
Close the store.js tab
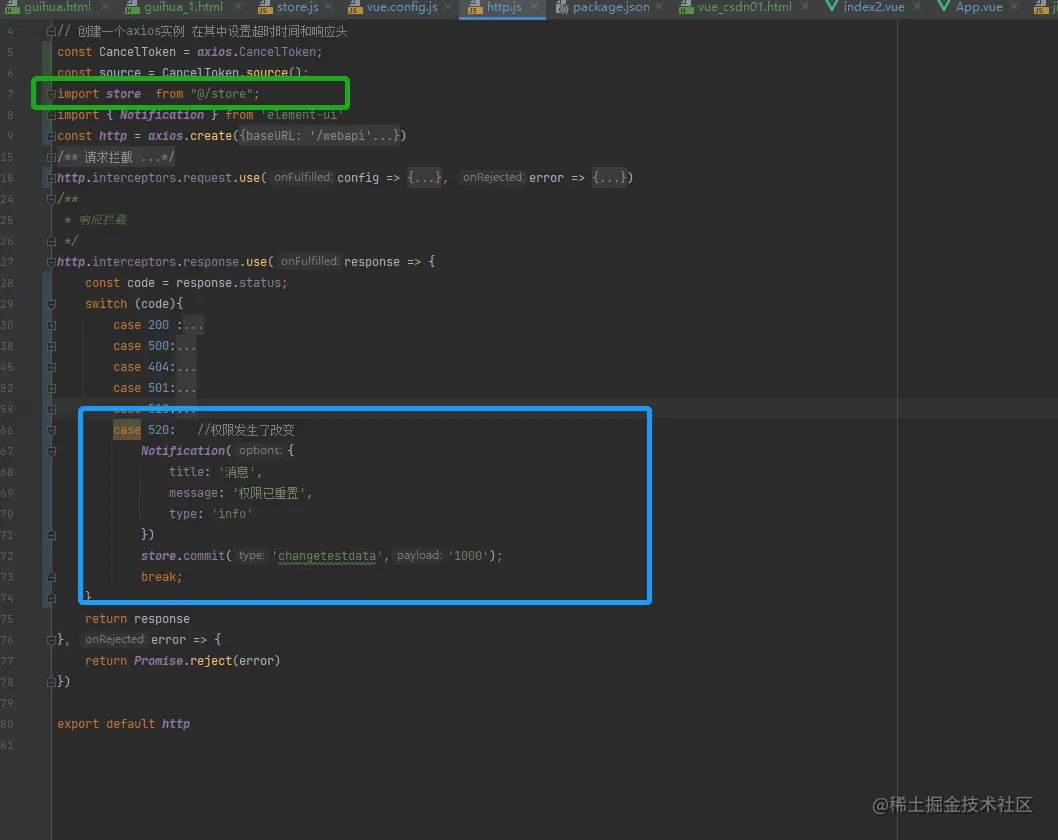(x=329, y=7)
